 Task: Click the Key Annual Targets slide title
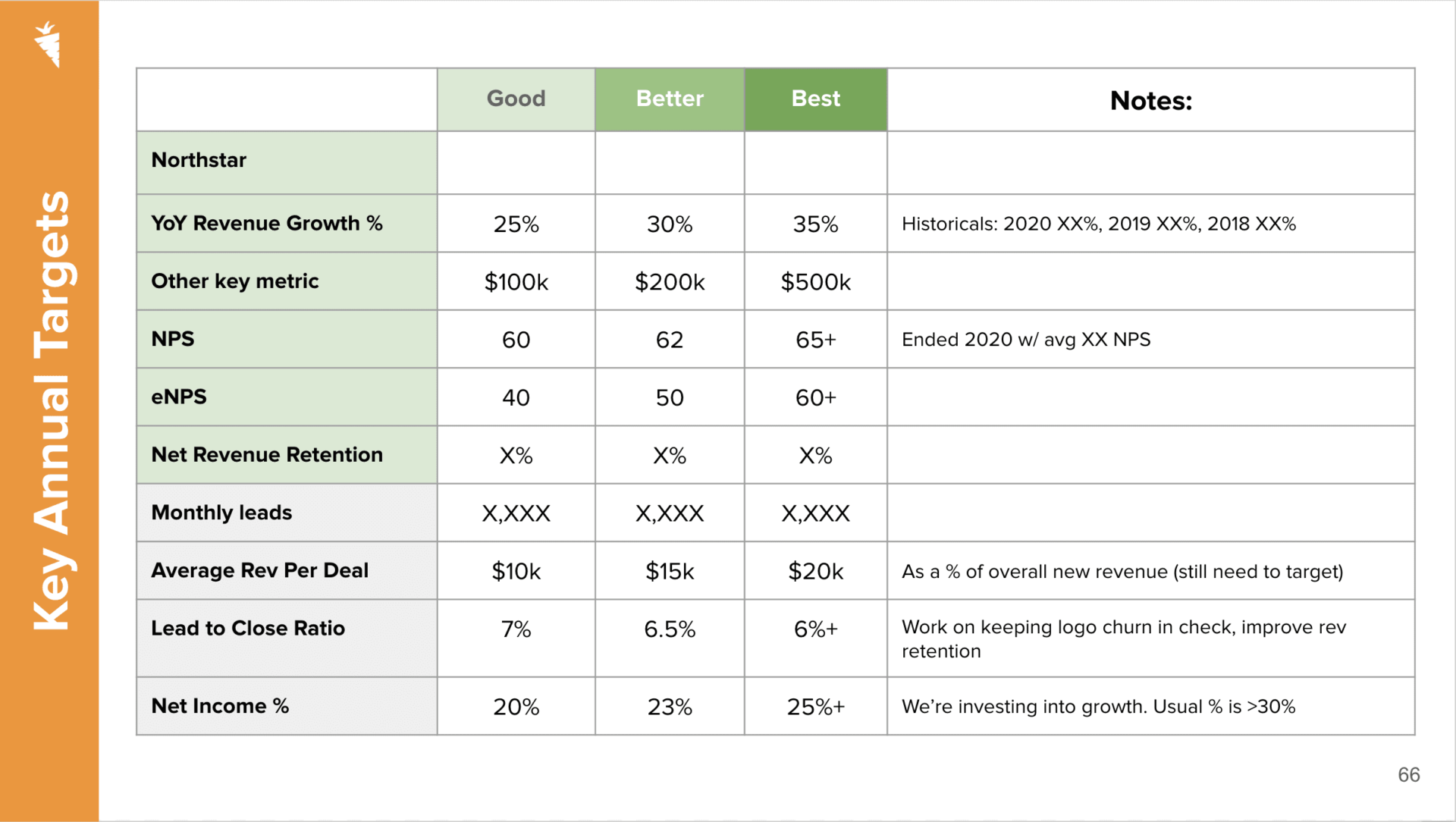click(x=52, y=409)
